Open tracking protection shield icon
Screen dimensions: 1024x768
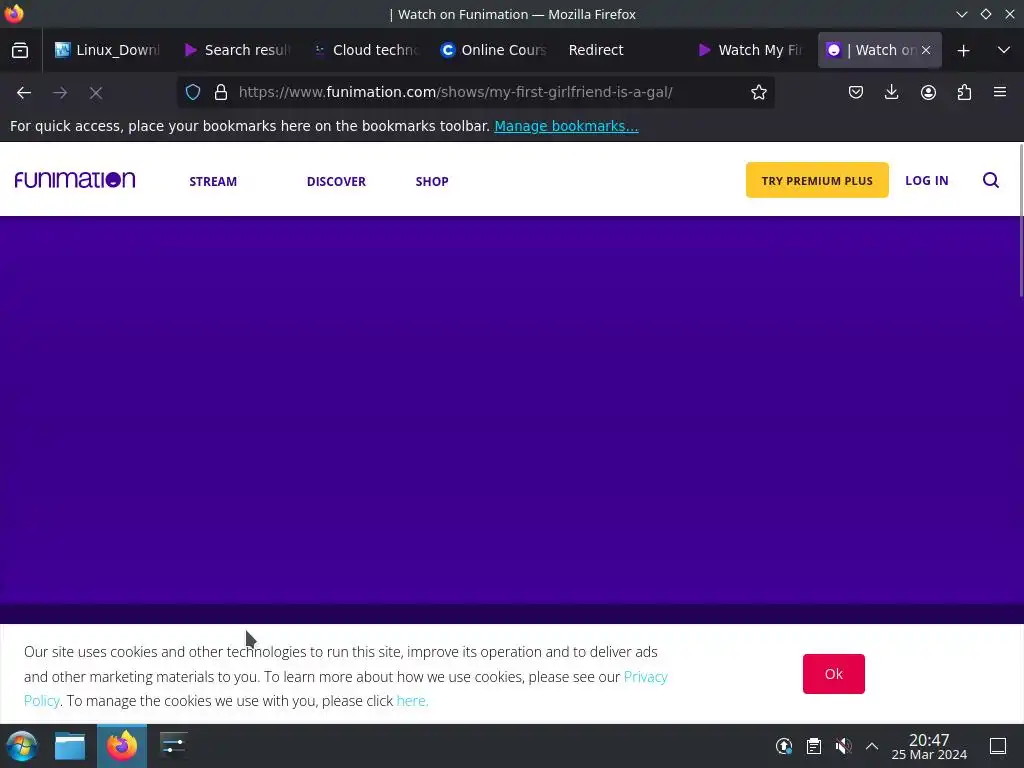coord(193,92)
